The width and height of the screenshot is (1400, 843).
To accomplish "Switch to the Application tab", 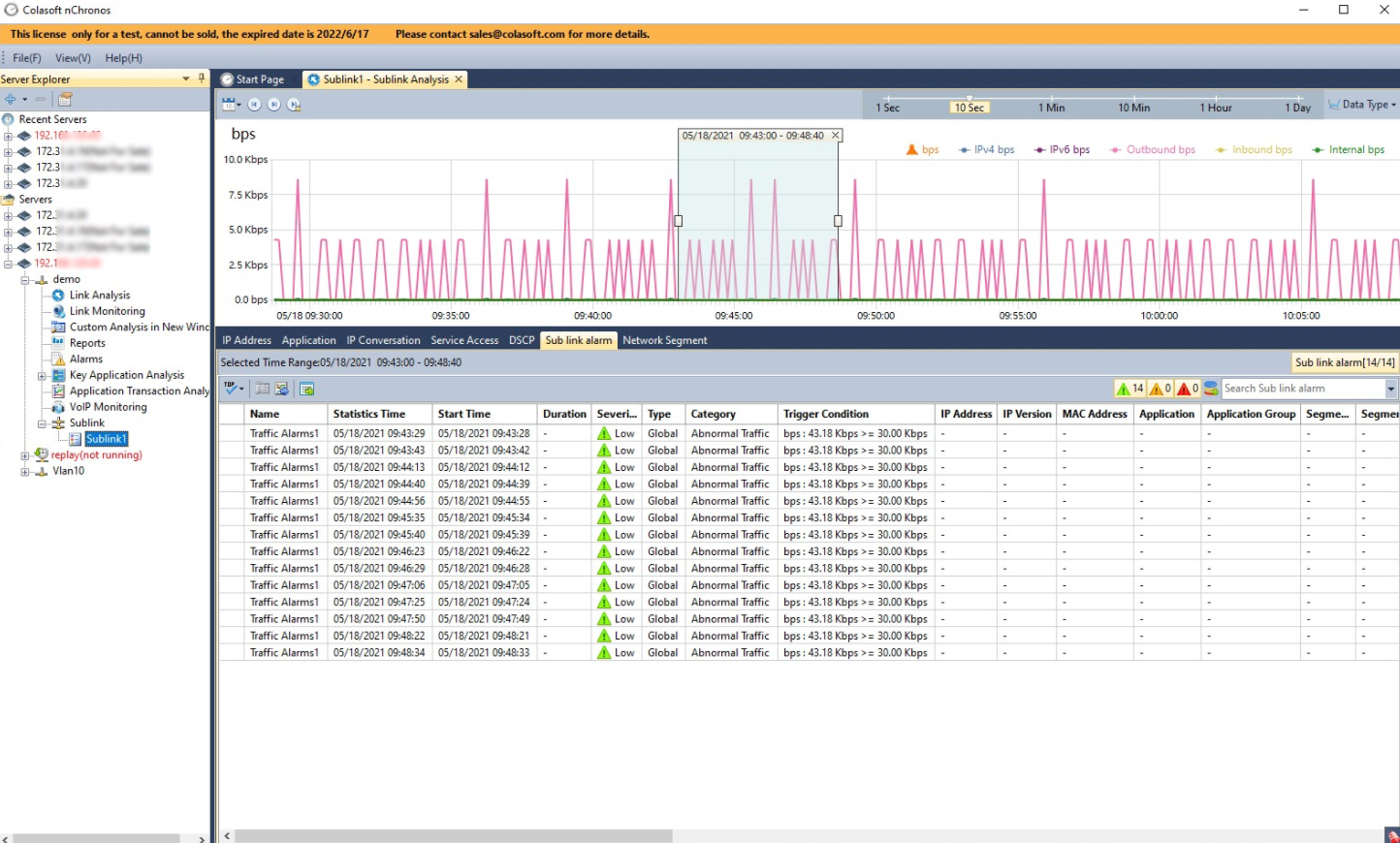I will coord(308,340).
